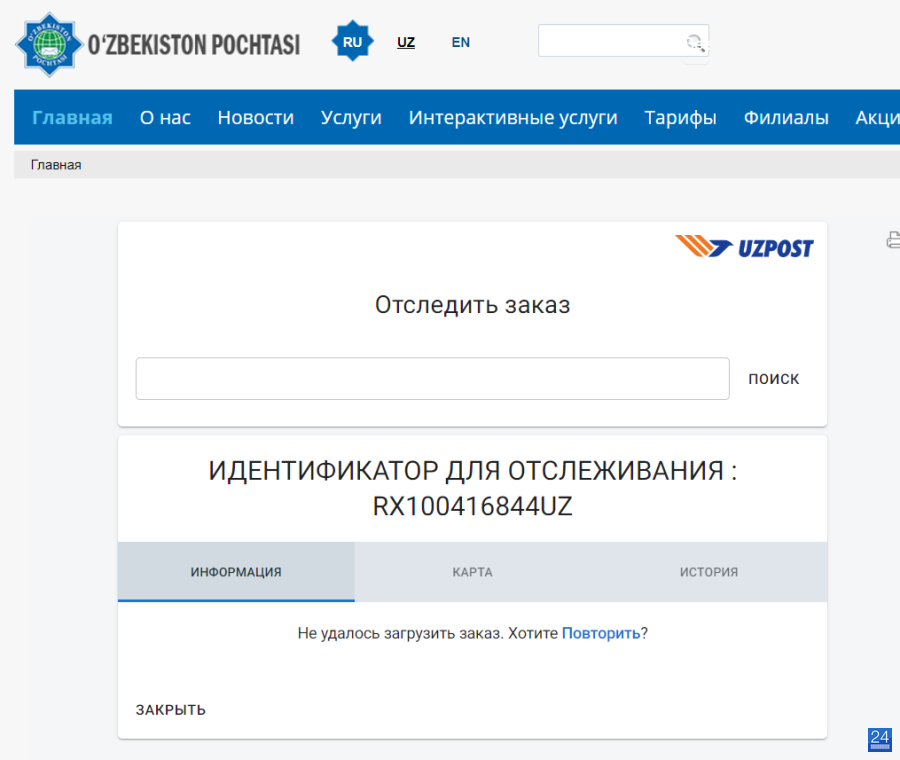Image resolution: width=900 pixels, height=760 pixels.
Task: Open the Филиалы menu item
Action: click(786, 117)
